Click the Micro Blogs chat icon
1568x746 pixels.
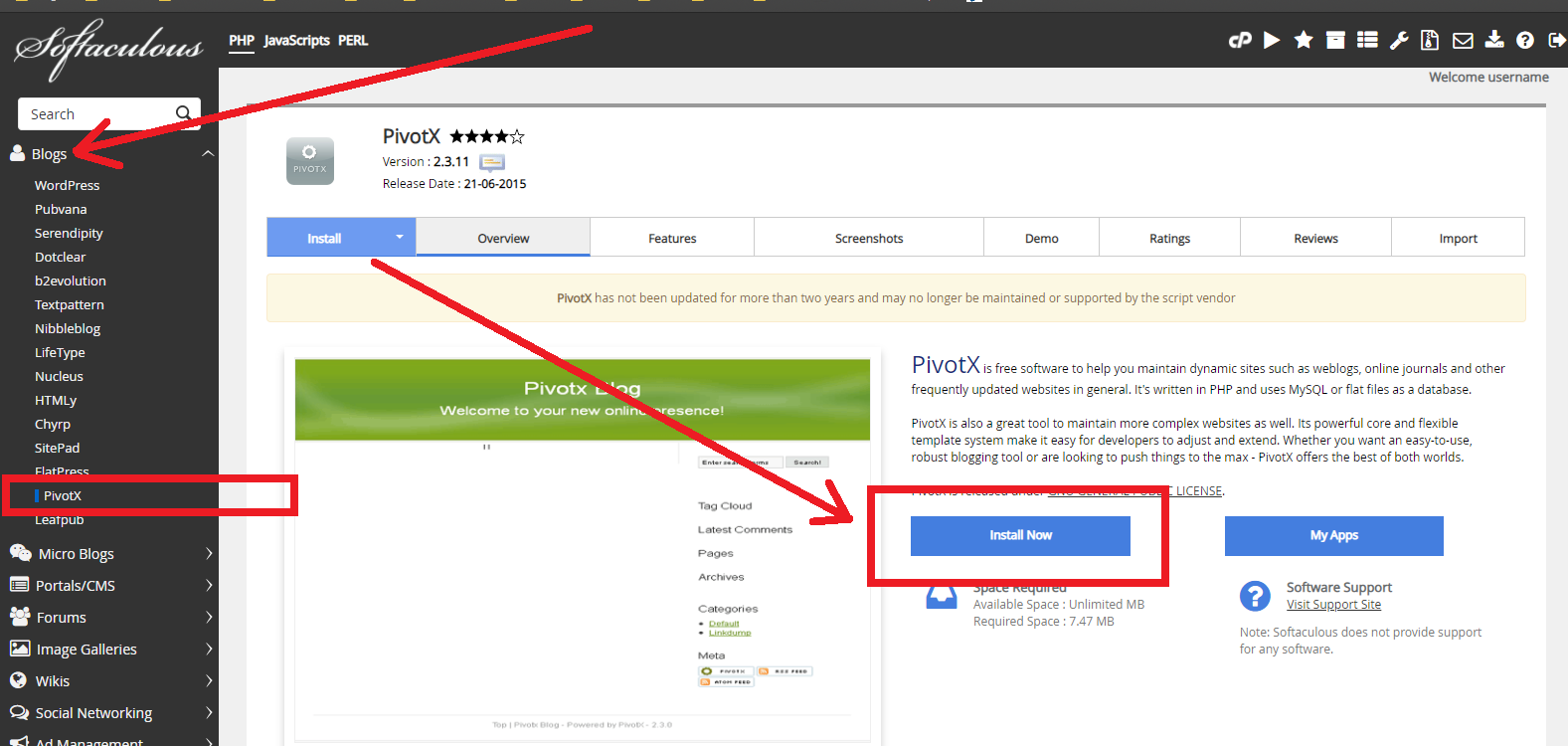[x=20, y=553]
